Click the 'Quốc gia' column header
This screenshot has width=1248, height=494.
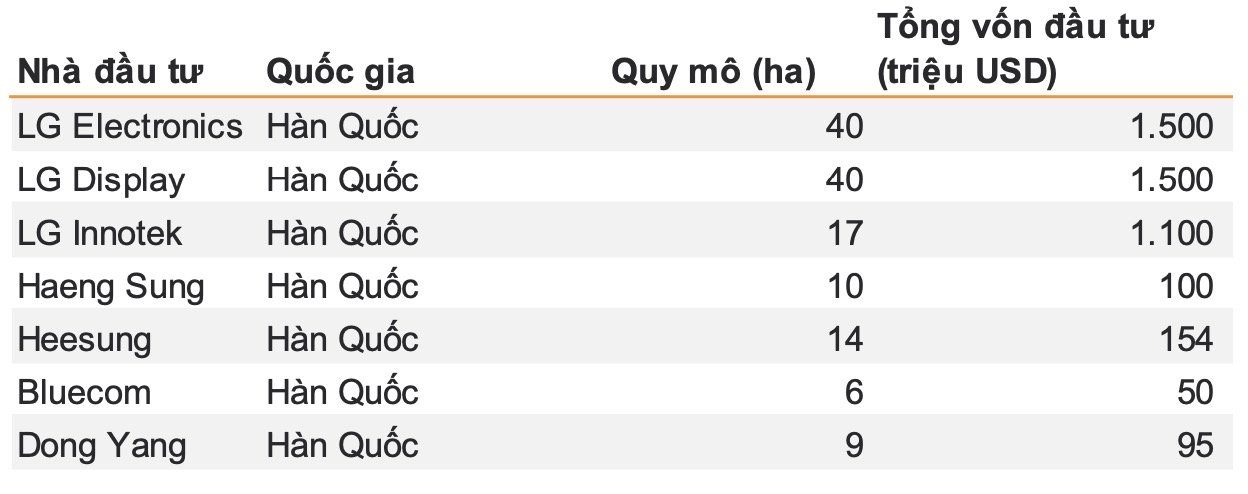coord(340,72)
